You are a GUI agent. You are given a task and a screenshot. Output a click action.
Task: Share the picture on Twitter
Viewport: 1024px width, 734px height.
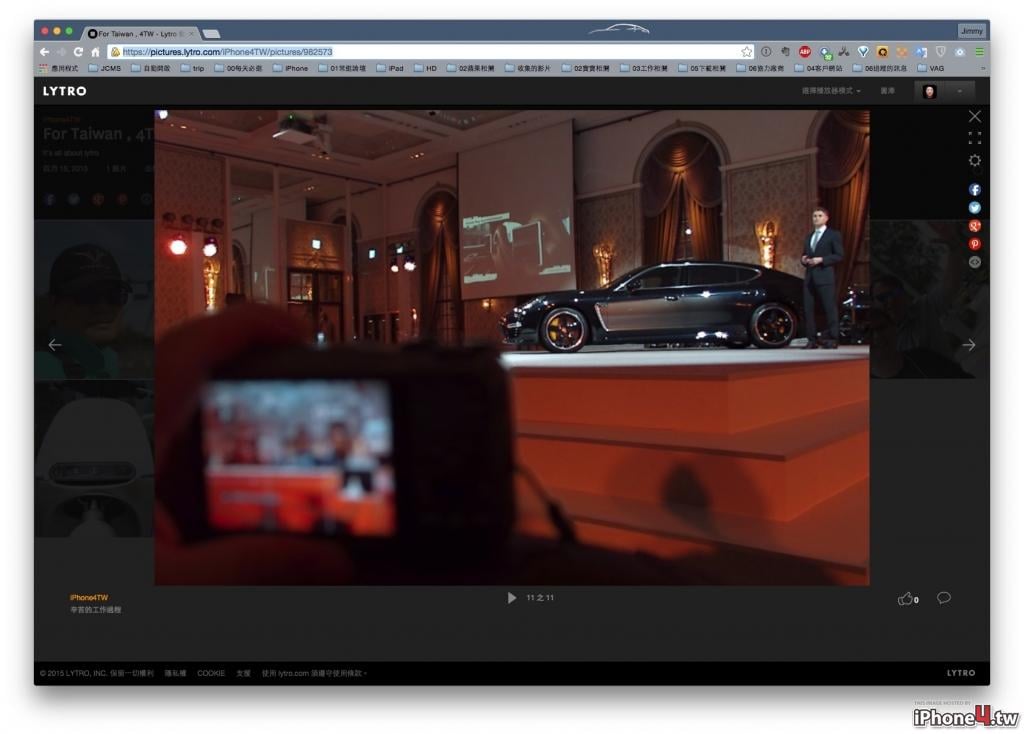click(974, 208)
